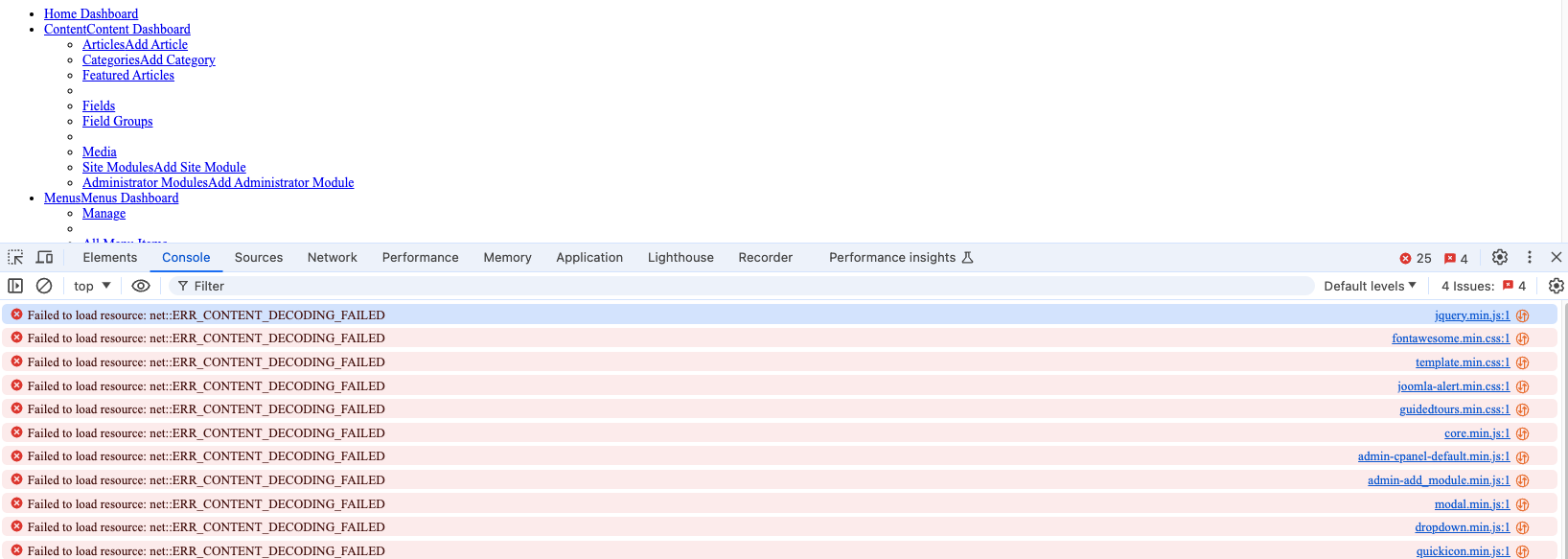Click the AI assist icon in quickicon.min.js row
This screenshot has height=559, width=1568.
(x=1523, y=551)
